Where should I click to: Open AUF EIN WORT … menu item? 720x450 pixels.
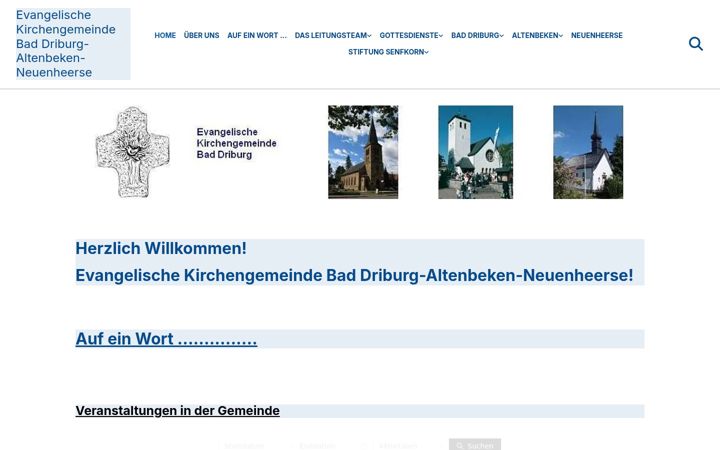(257, 35)
